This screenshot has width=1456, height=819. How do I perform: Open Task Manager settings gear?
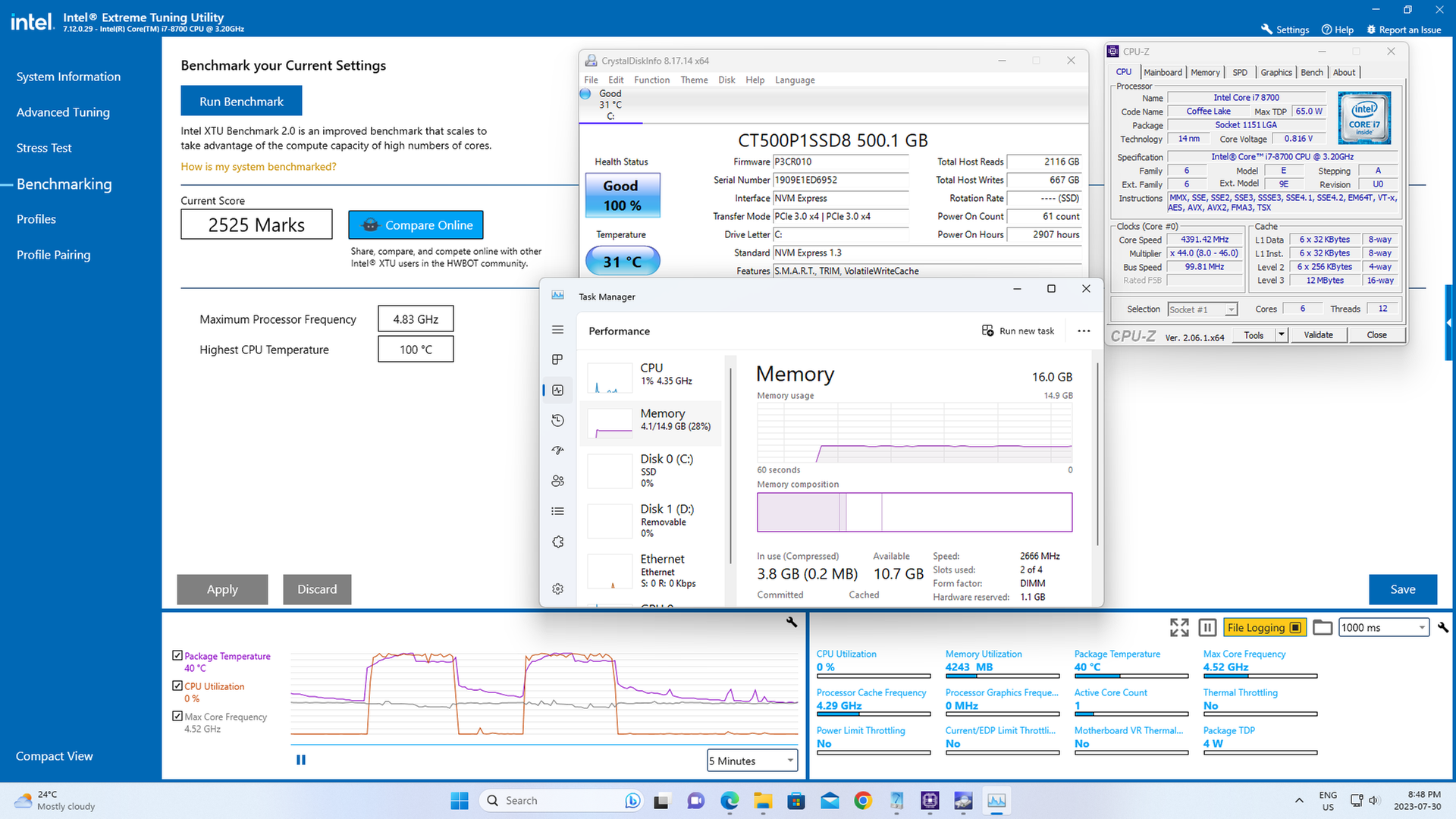tap(558, 589)
